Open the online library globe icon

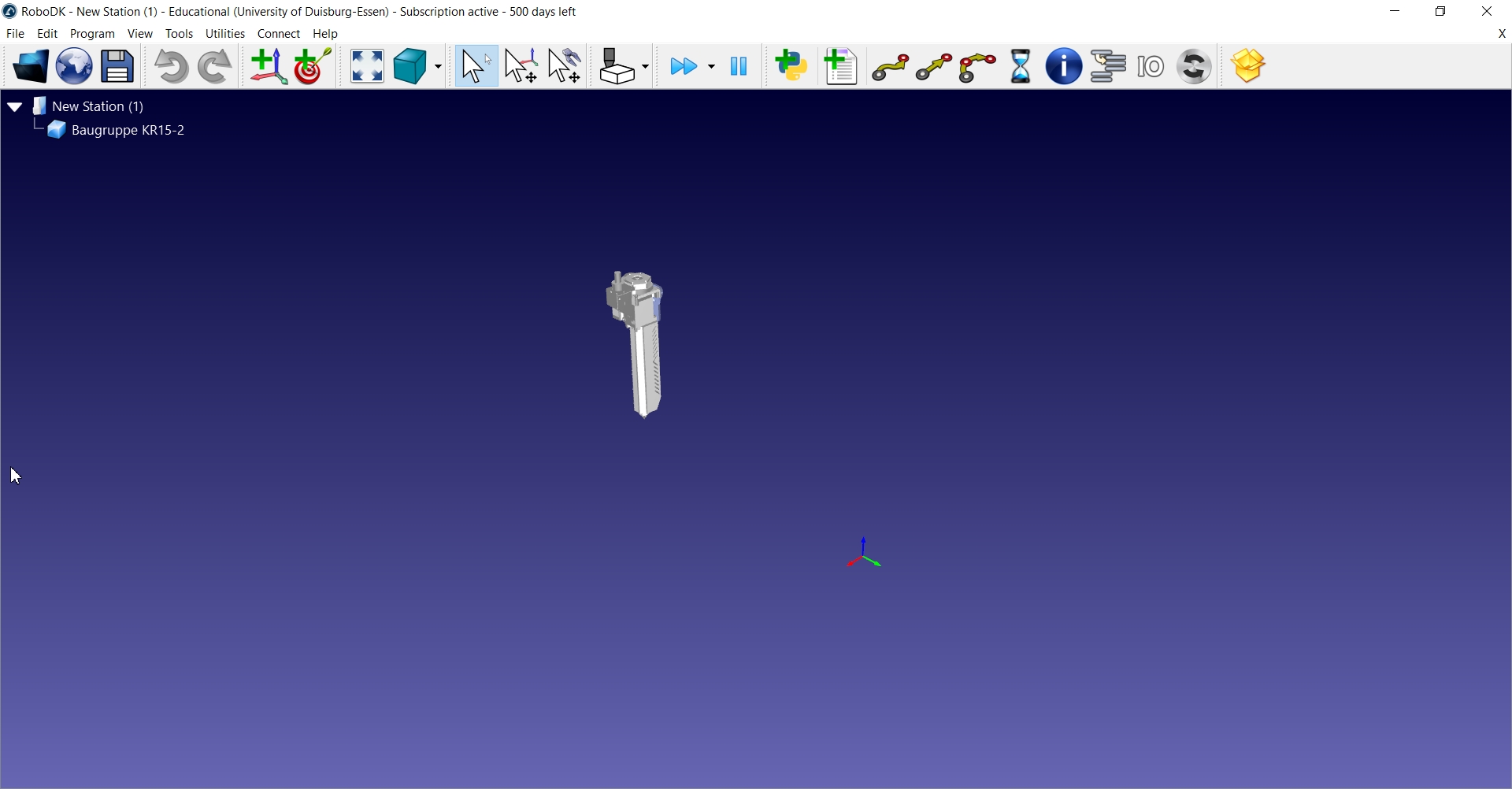click(74, 67)
